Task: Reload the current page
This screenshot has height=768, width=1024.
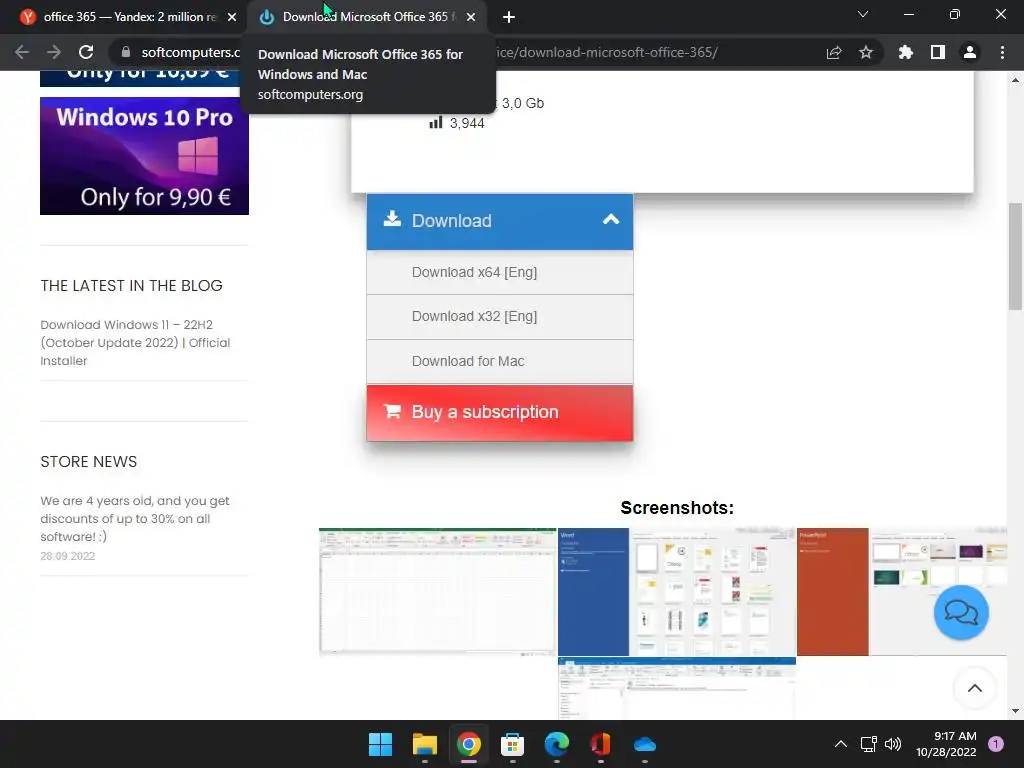Action: pyautogui.click(x=86, y=52)
